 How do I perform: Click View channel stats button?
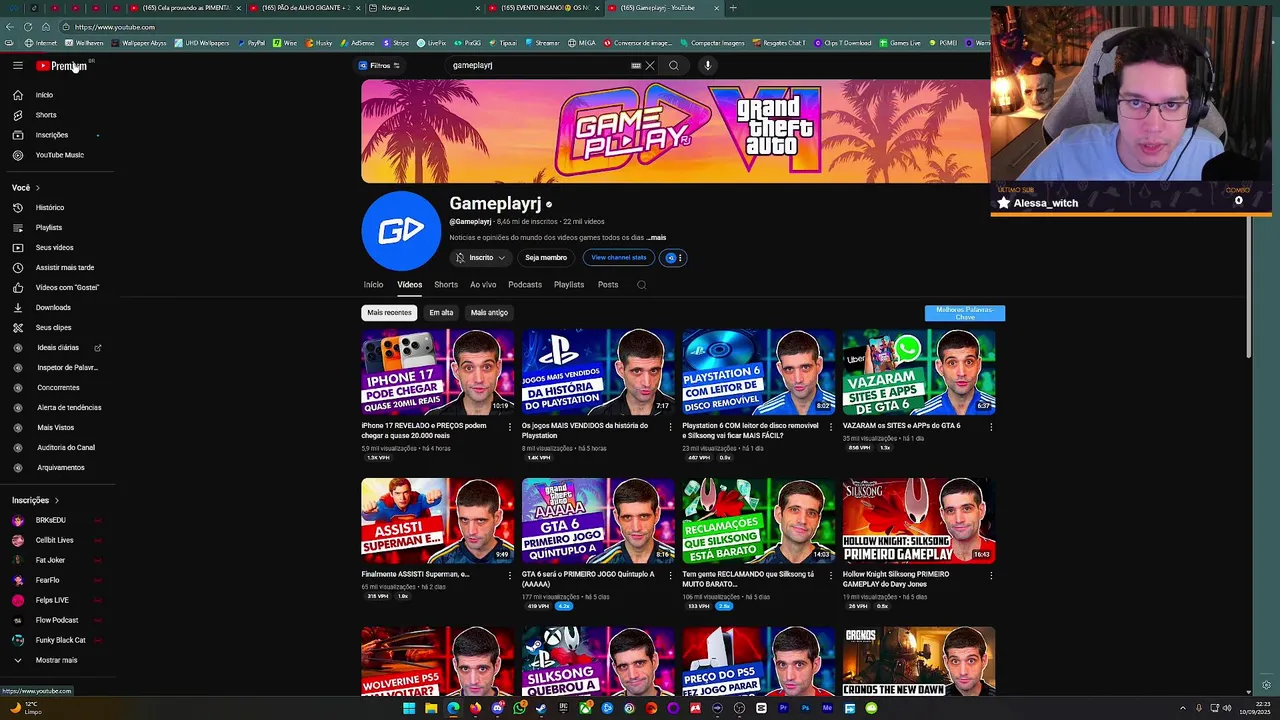click(x=619, y=258)
